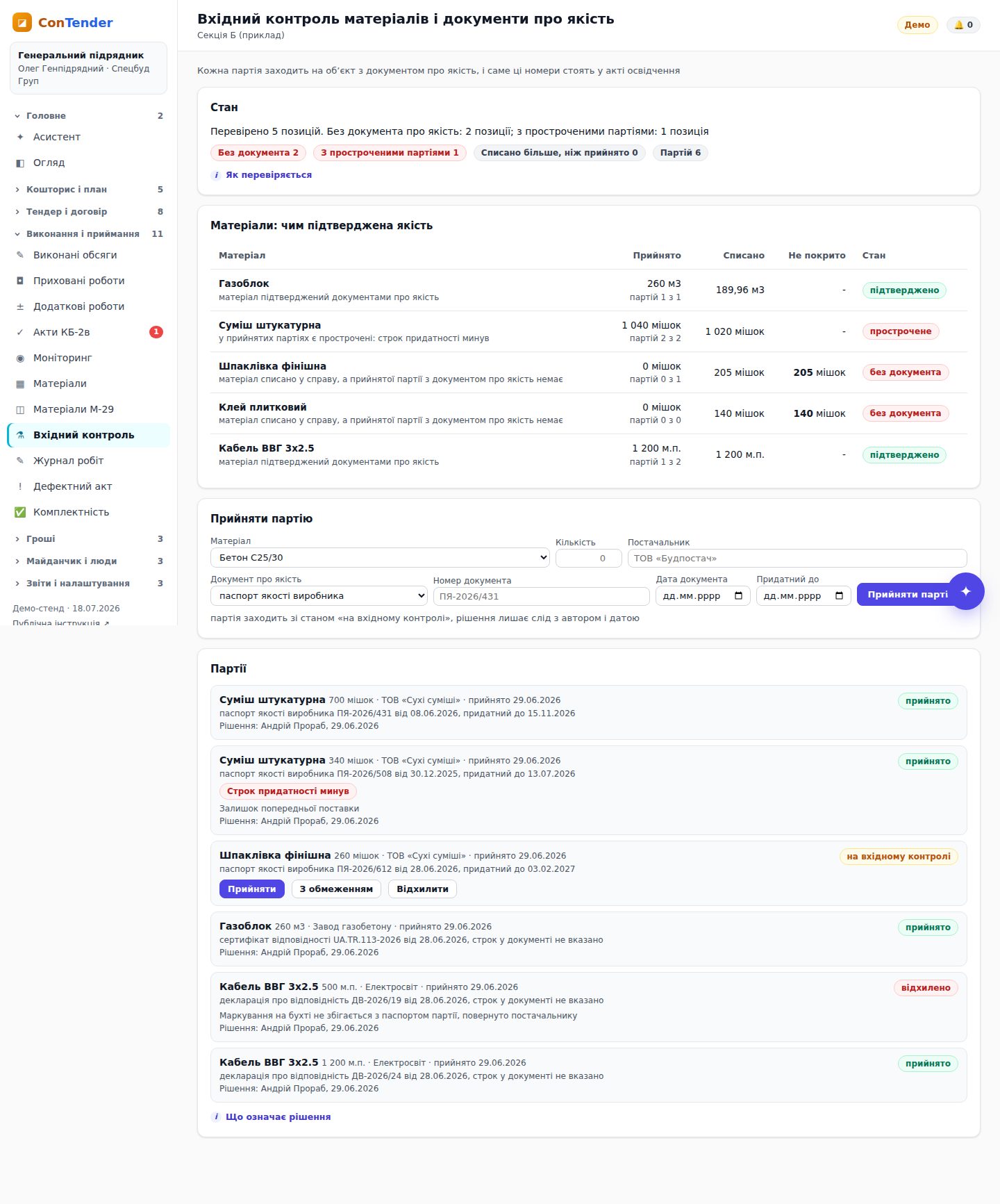The image size is (1000, 1204).
Task: Expand the Гроші sidebar section
Action: [89, 538]
